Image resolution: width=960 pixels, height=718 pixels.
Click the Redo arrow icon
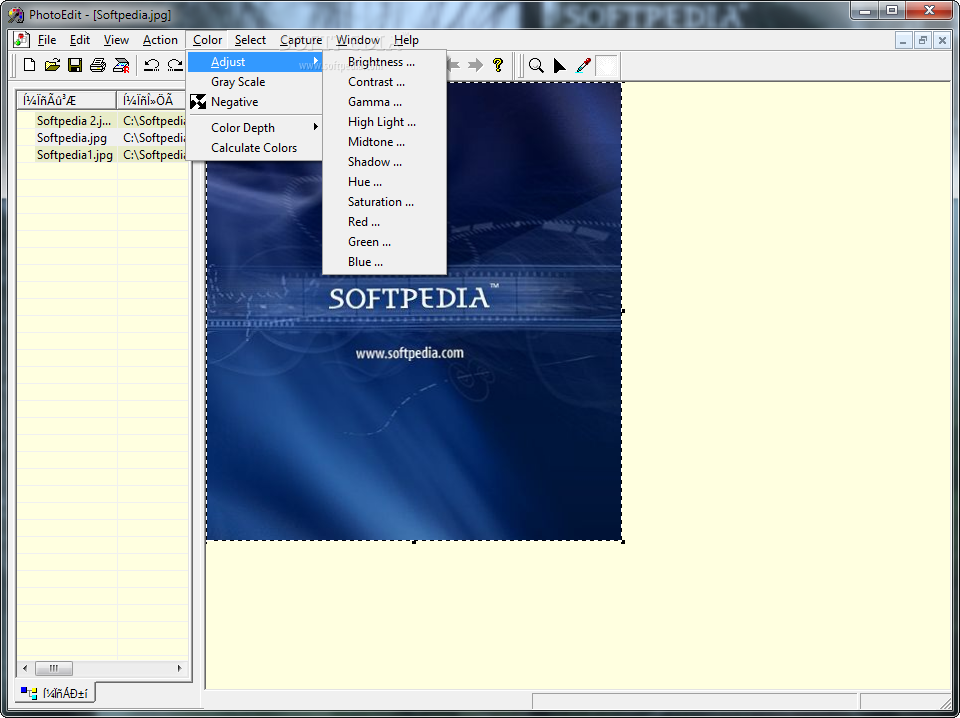175,65
